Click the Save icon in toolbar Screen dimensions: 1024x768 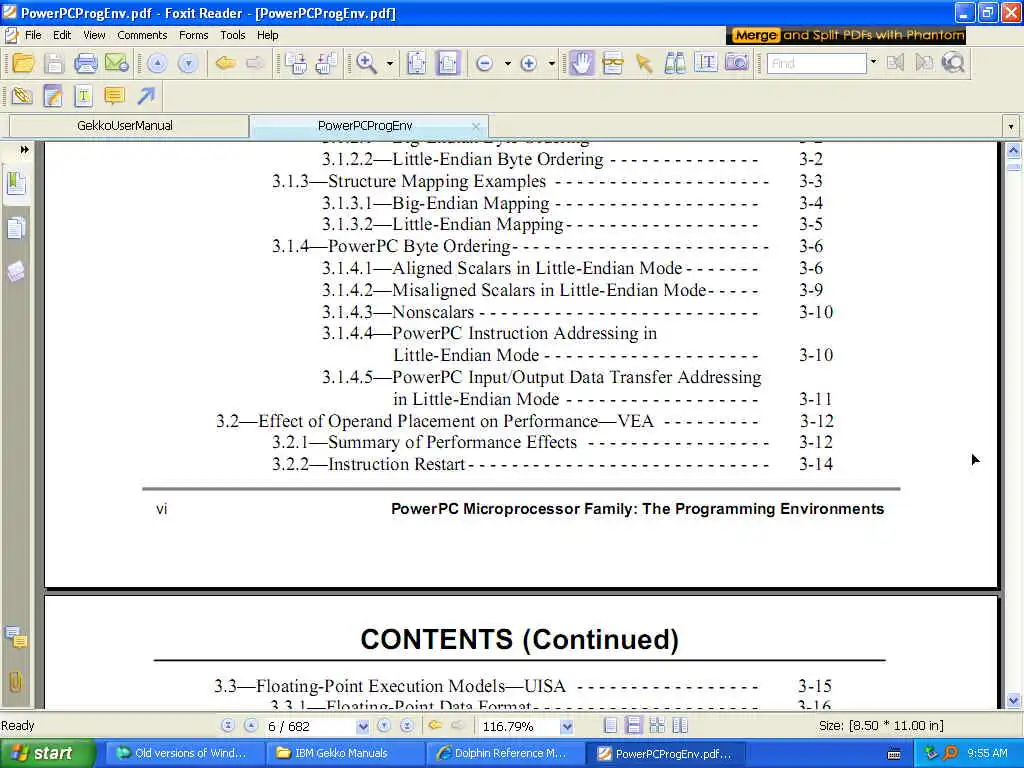(54, 63)
